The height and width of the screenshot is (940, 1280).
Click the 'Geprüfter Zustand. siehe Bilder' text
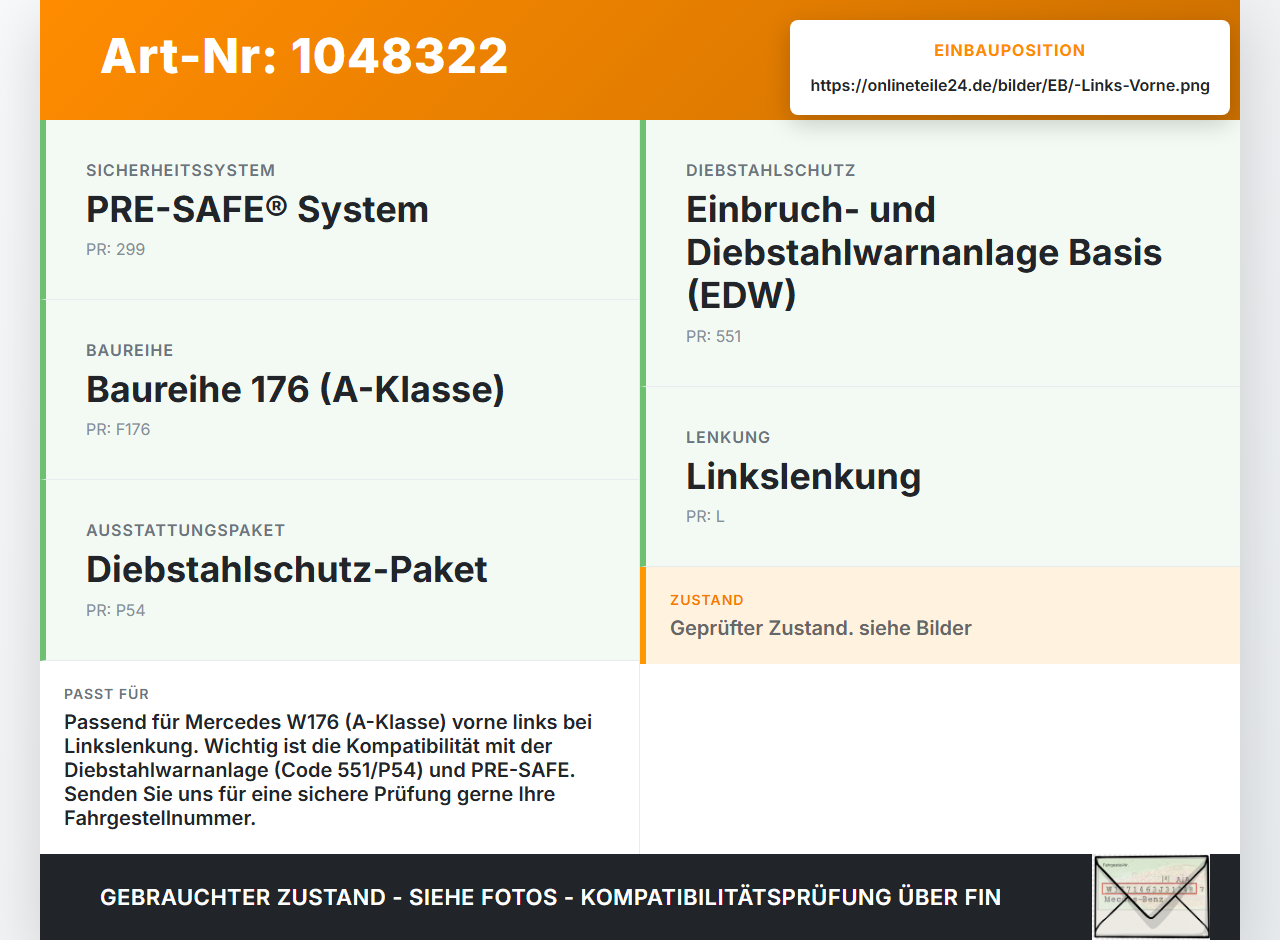[x=821, y=628]
